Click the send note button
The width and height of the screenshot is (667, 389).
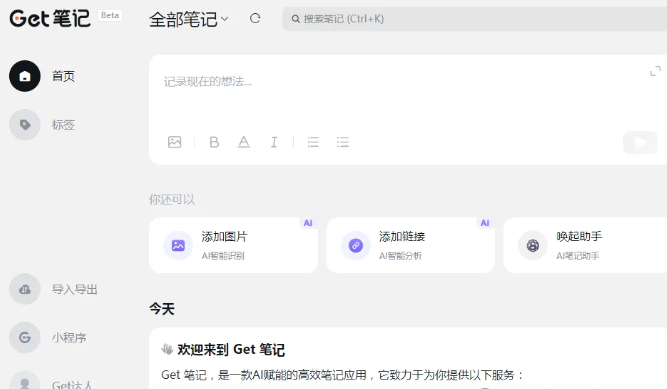(640, 142)
